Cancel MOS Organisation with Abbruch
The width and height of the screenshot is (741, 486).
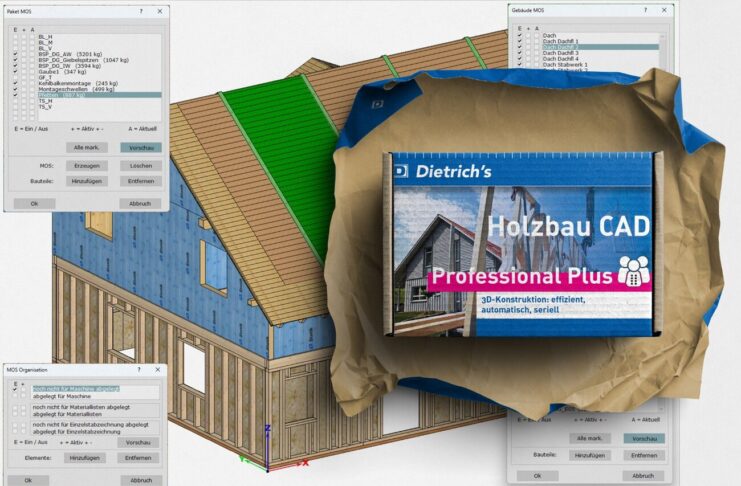tap(141, 480)
